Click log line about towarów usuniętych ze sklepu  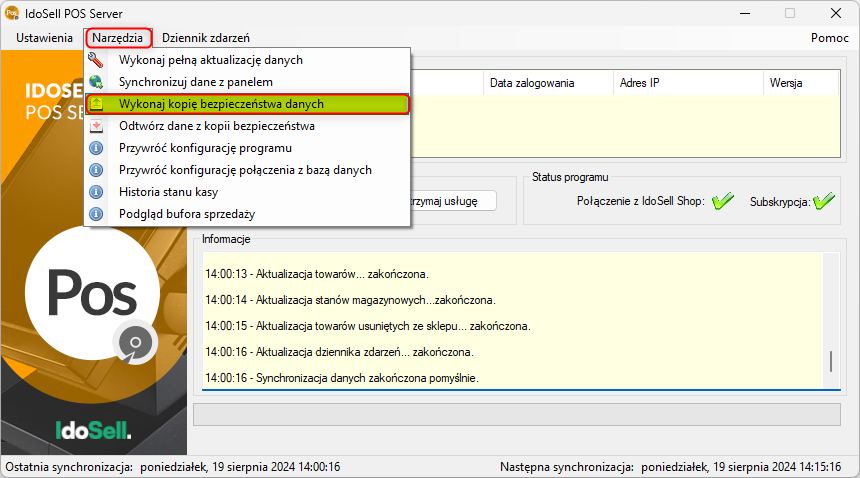368,326
